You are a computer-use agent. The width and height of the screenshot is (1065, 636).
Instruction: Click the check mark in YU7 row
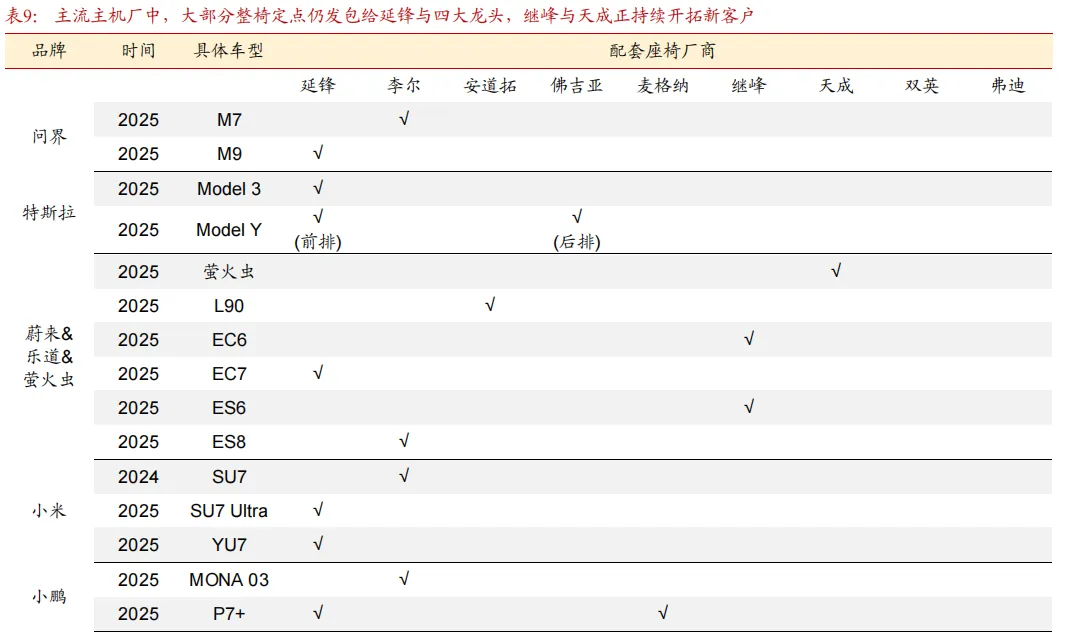[x=318, y=544]
